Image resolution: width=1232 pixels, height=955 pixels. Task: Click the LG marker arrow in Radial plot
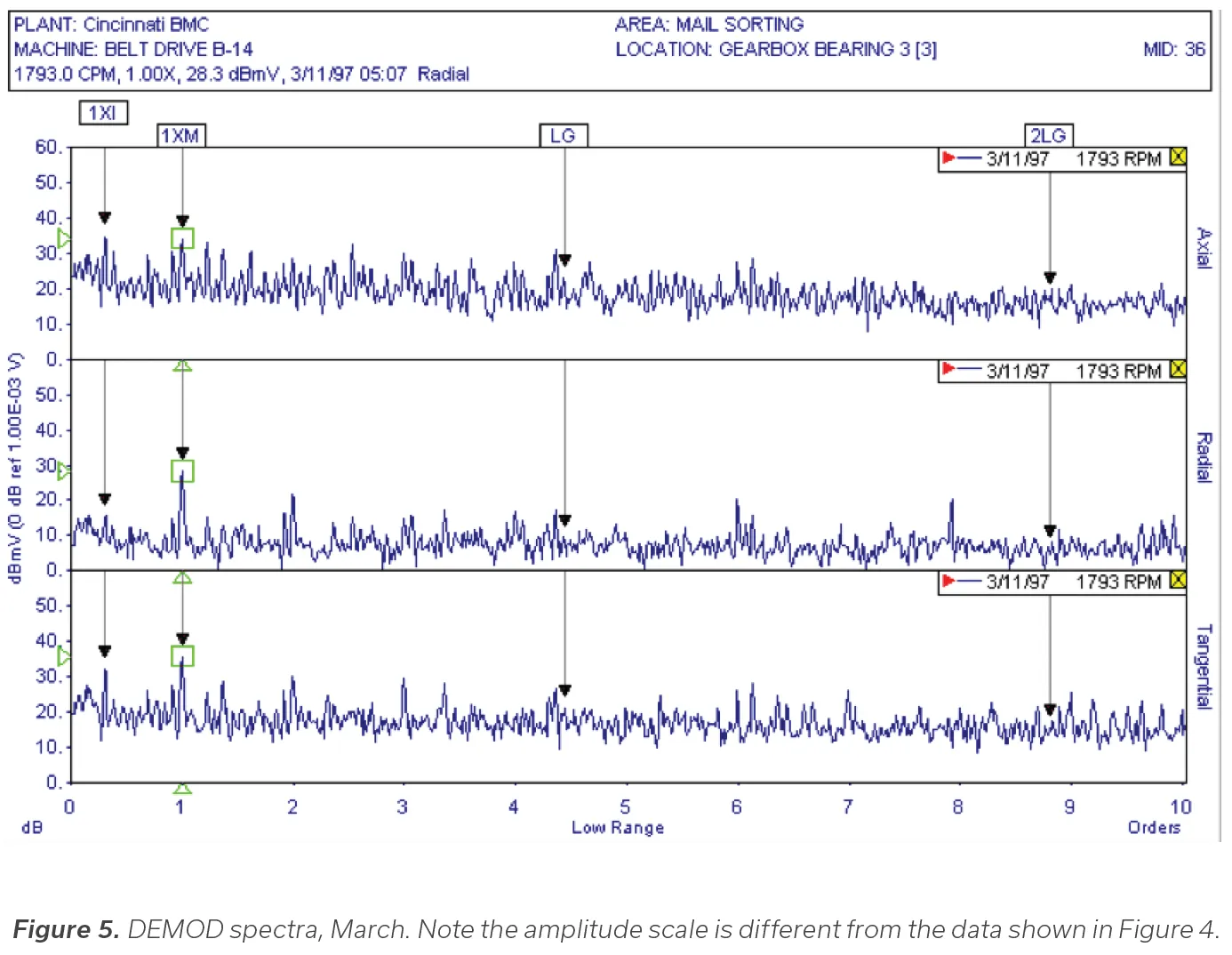(x=564, y=520)
